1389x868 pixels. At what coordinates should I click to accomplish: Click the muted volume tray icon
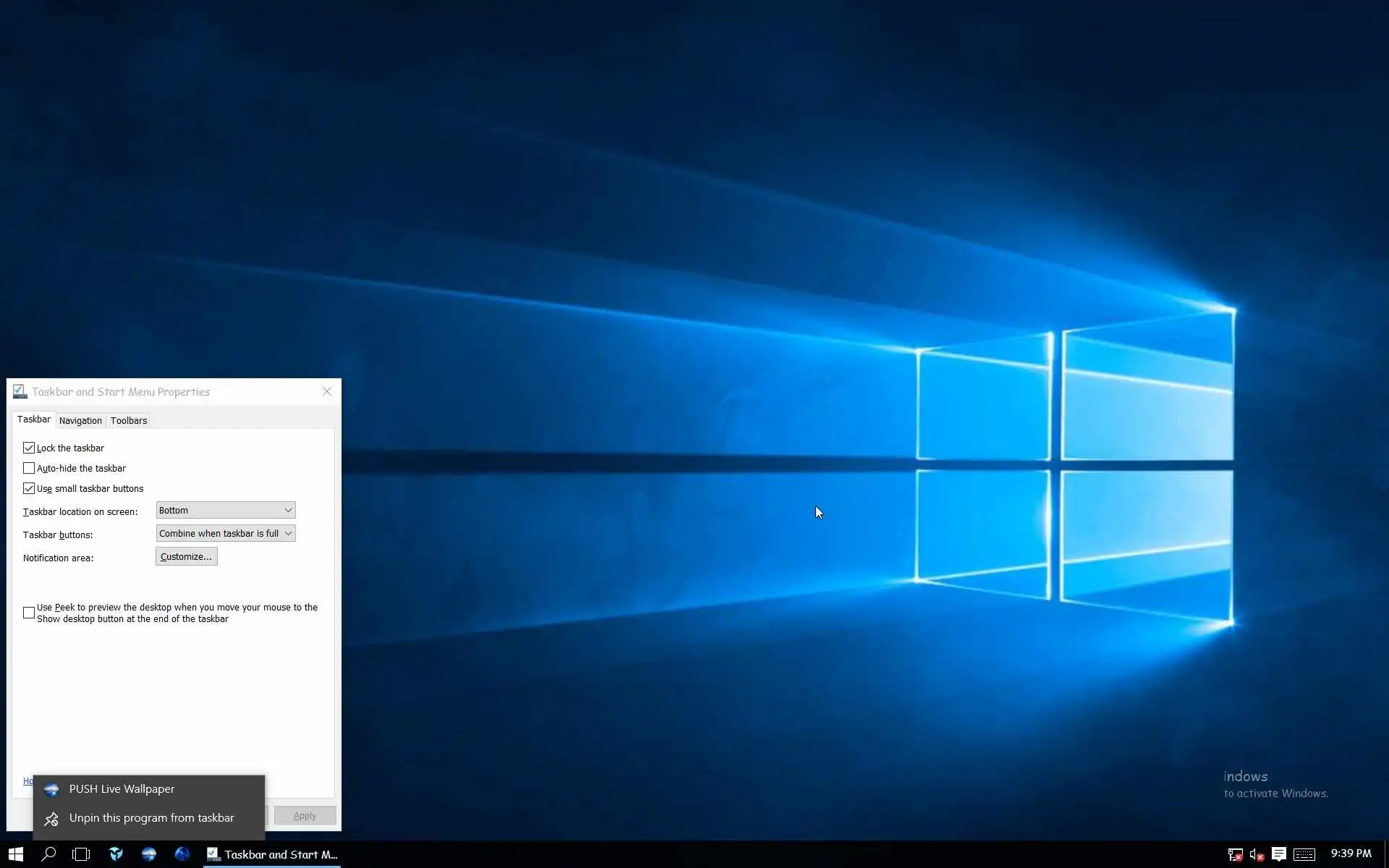(x=1257, y=855)
